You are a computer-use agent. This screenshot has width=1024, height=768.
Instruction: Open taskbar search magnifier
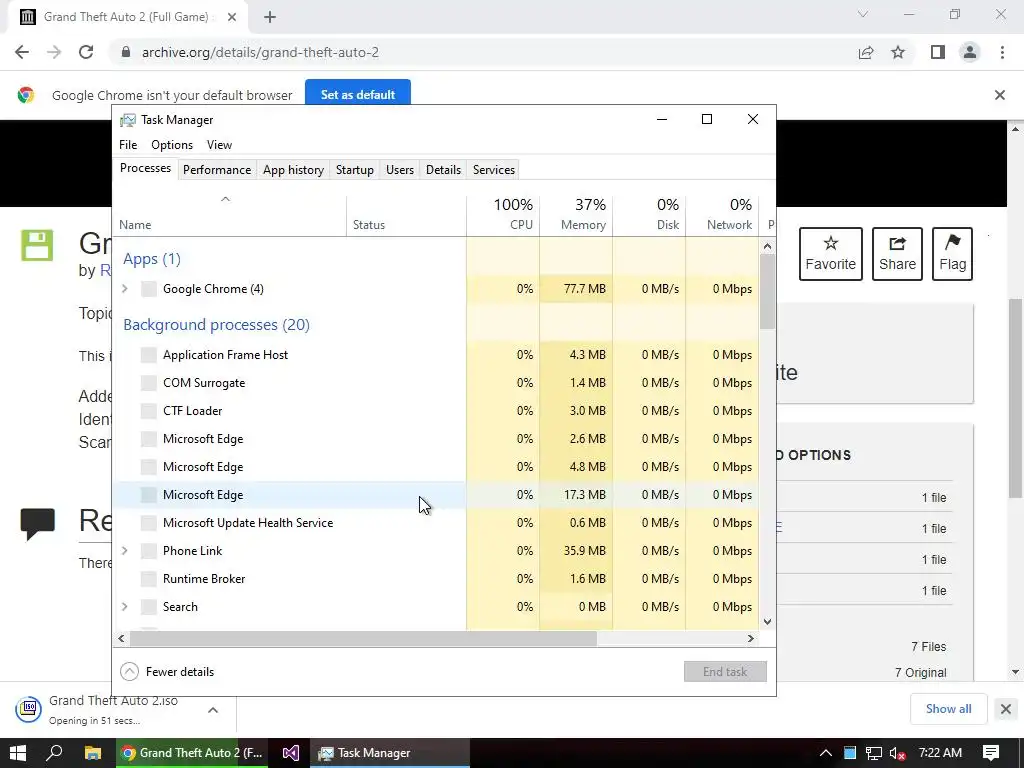[x=55, y=753]
